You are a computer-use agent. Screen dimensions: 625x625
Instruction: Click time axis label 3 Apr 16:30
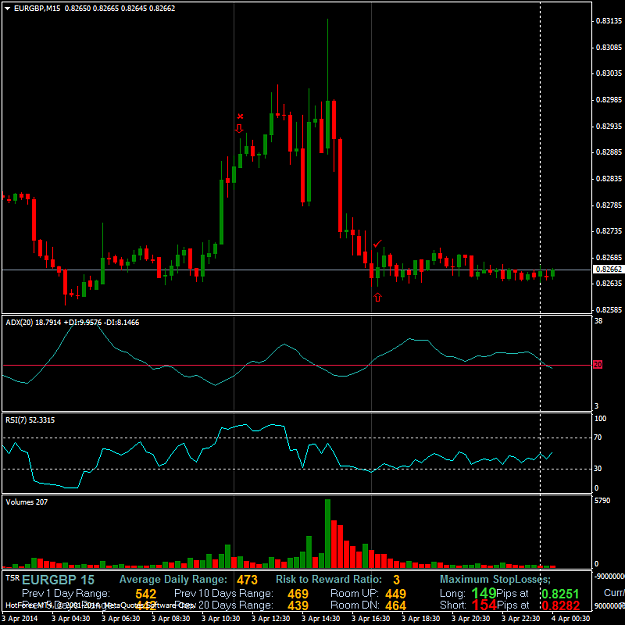[371, 619]
